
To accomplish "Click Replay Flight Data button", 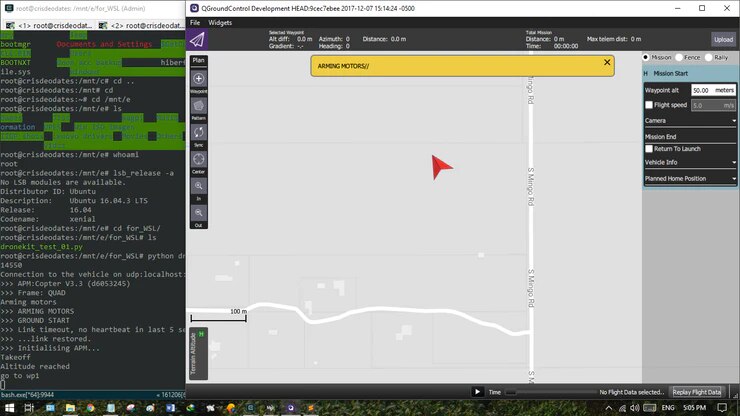I will click(697, 392).
